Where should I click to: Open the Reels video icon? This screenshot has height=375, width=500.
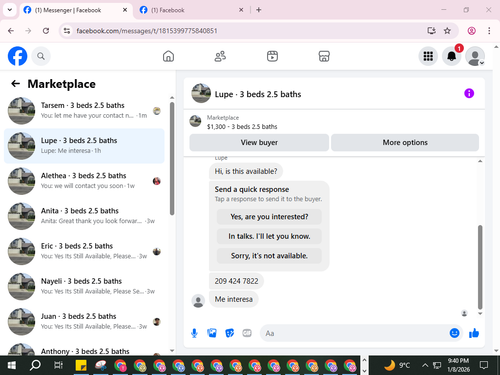coord(272,56)
